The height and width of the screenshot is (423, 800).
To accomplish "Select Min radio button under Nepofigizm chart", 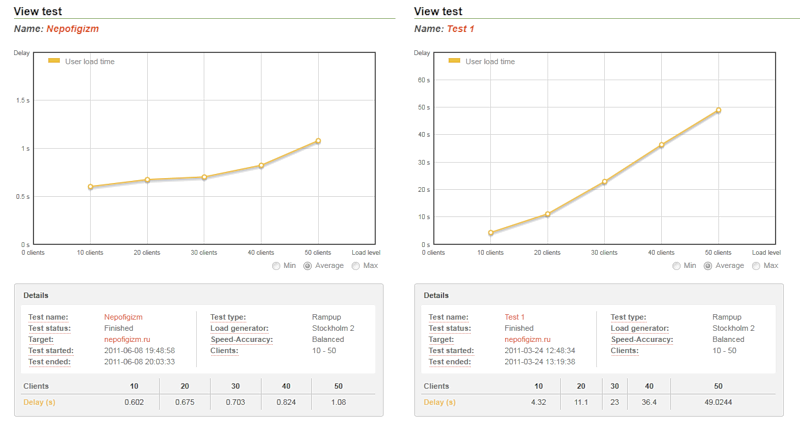I will [276, 266].
